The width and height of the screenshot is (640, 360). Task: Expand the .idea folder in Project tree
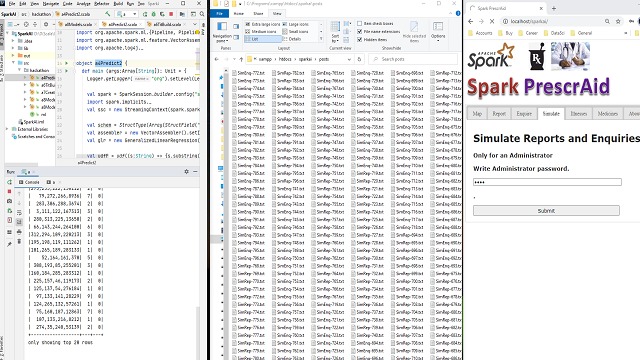(13, 41)
